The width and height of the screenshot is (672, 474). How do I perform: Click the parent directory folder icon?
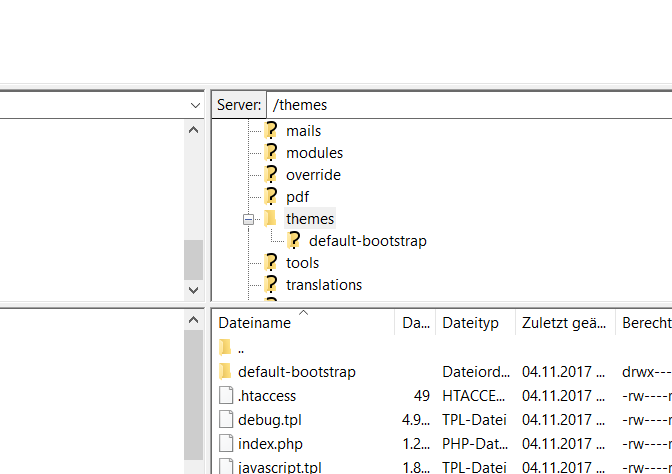pyautogui.click(x=225, y=348)
